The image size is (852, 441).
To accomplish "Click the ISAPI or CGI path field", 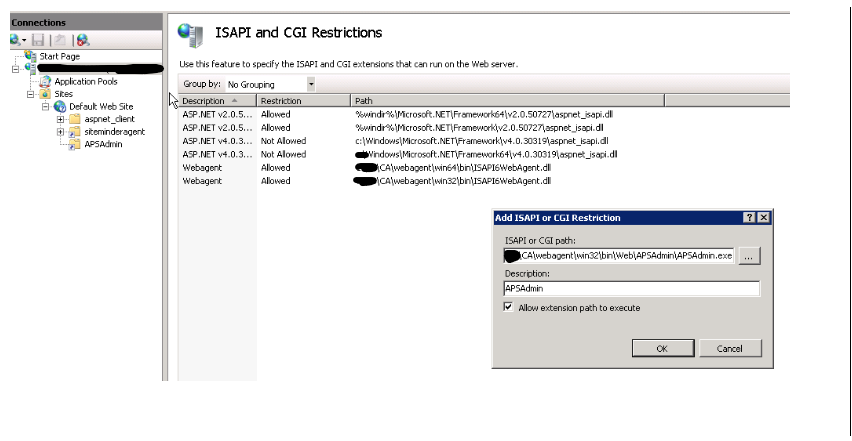I will 619,256.
